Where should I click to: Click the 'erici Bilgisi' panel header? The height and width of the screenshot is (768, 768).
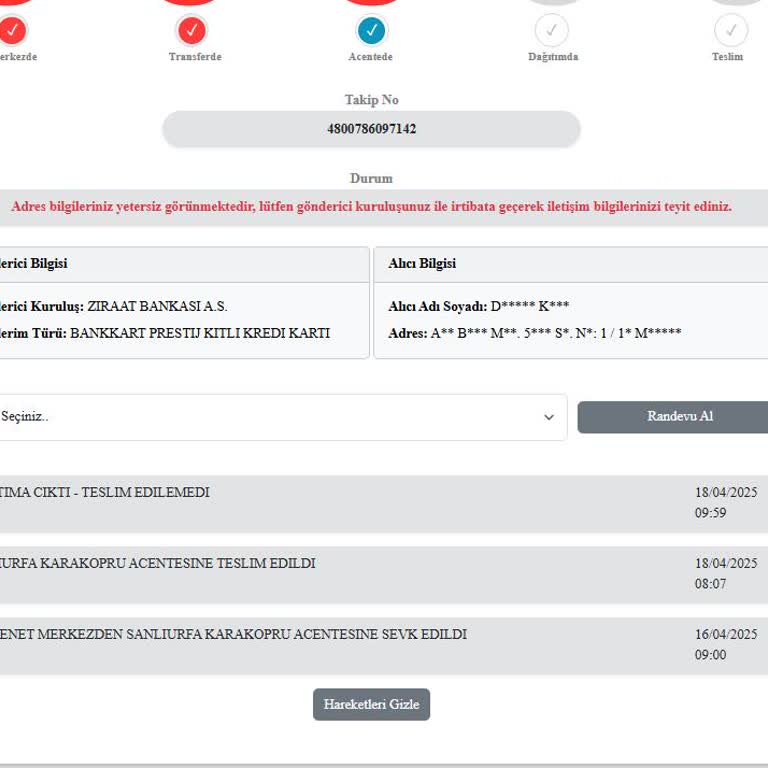184,264
